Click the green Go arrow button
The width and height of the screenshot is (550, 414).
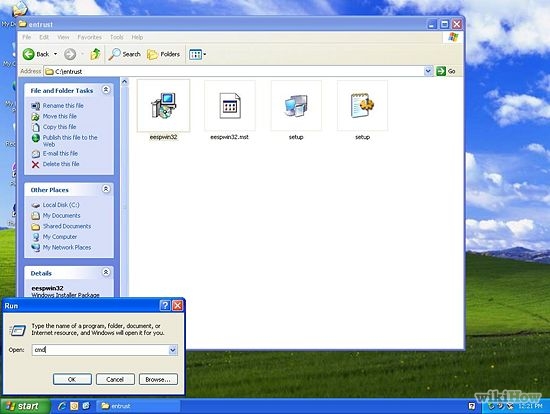(x=441, y=71)
